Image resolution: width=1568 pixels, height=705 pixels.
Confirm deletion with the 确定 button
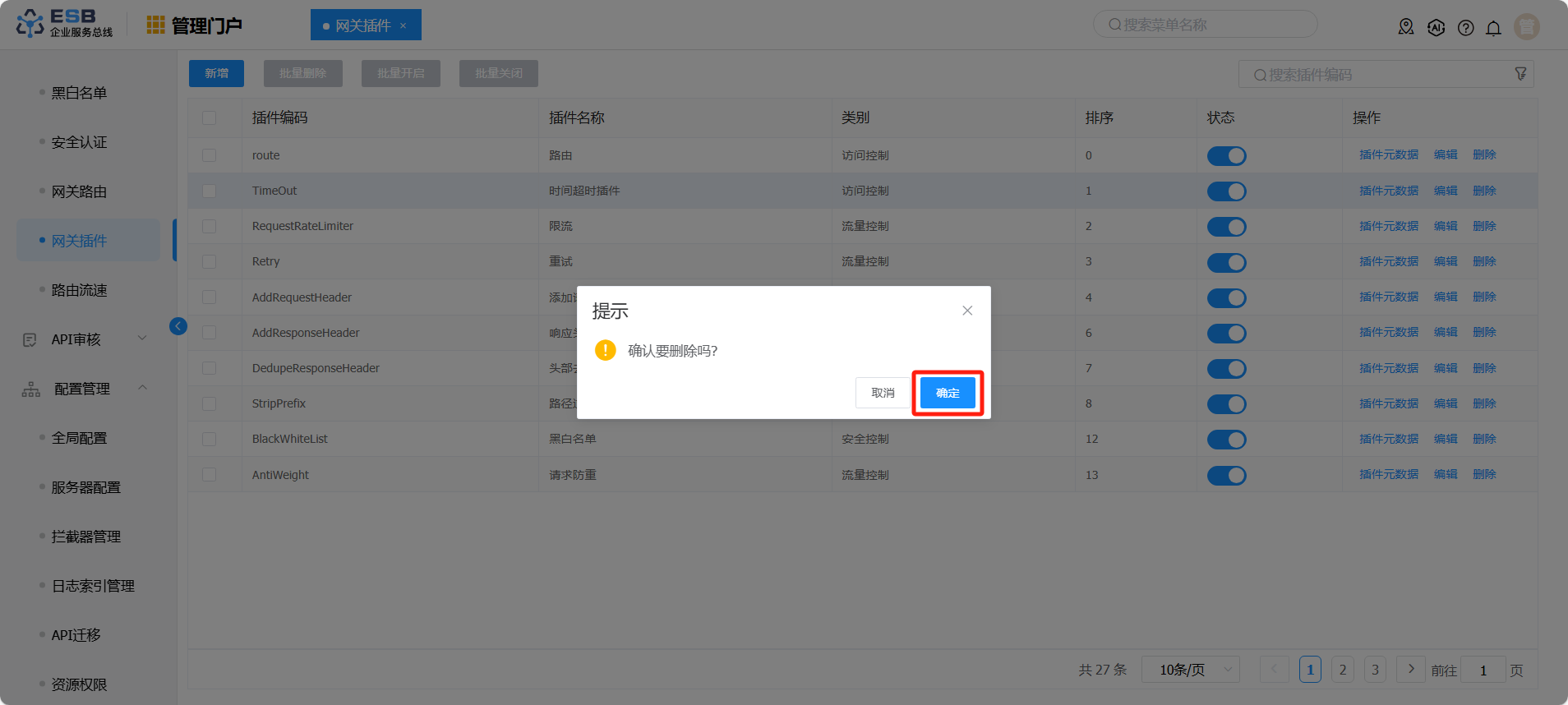948,393
